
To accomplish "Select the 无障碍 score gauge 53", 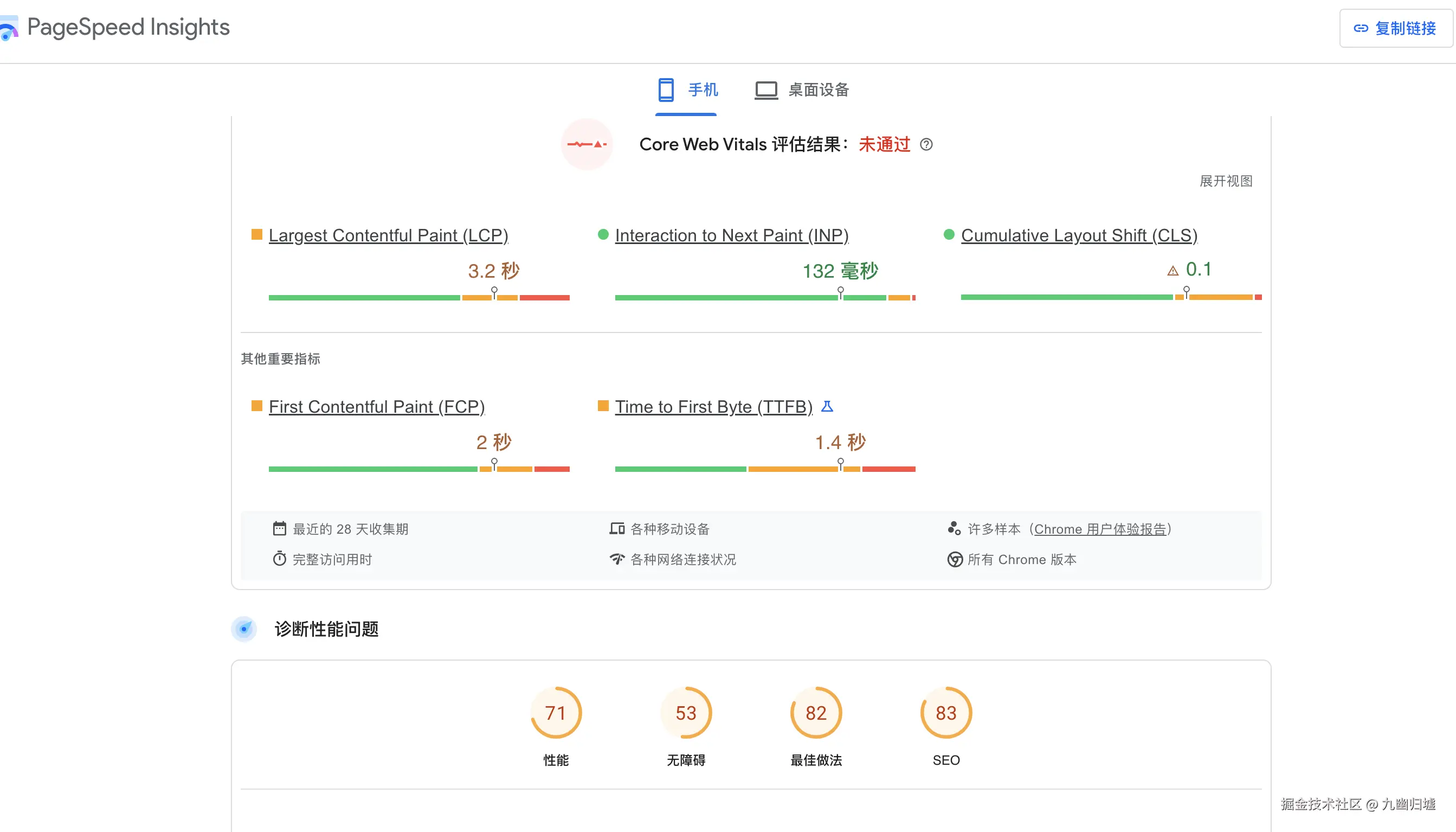I will (686, 713).
